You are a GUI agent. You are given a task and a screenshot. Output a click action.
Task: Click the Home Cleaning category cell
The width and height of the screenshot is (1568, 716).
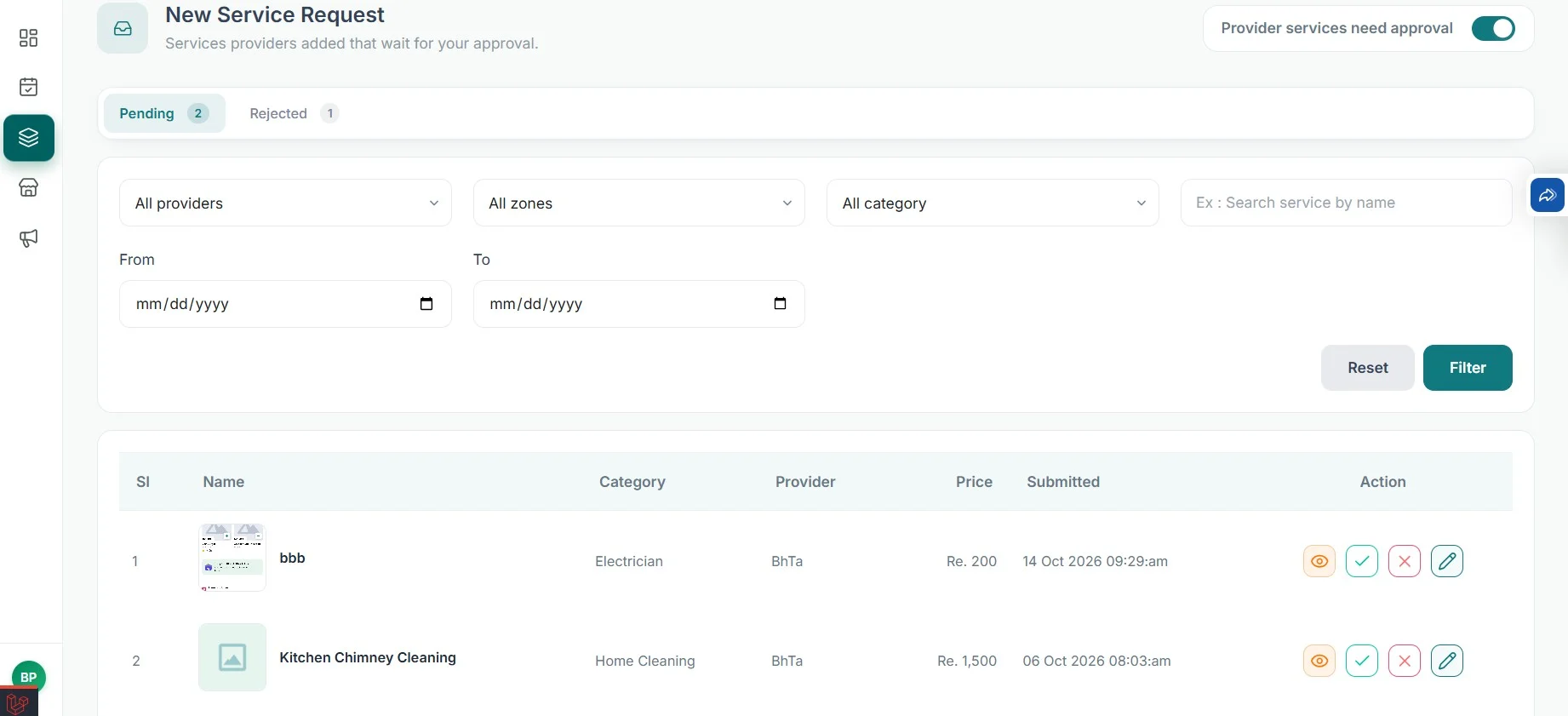[x=645, y=661]
